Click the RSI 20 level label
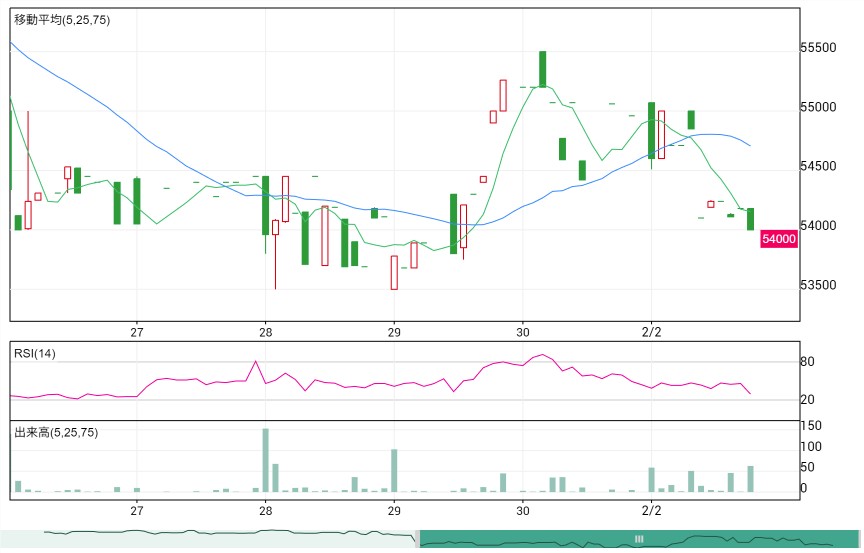Screen dimensions: 864x553 pyautogui.click(x=807, y=400)
